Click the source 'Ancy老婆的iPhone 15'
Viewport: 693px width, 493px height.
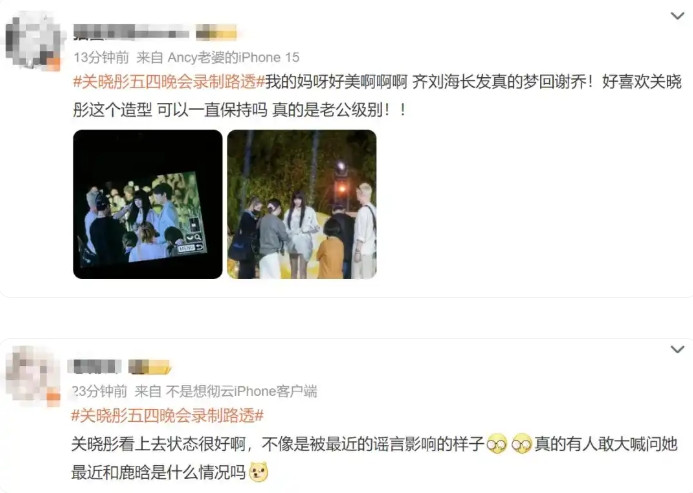pos(233,57)
